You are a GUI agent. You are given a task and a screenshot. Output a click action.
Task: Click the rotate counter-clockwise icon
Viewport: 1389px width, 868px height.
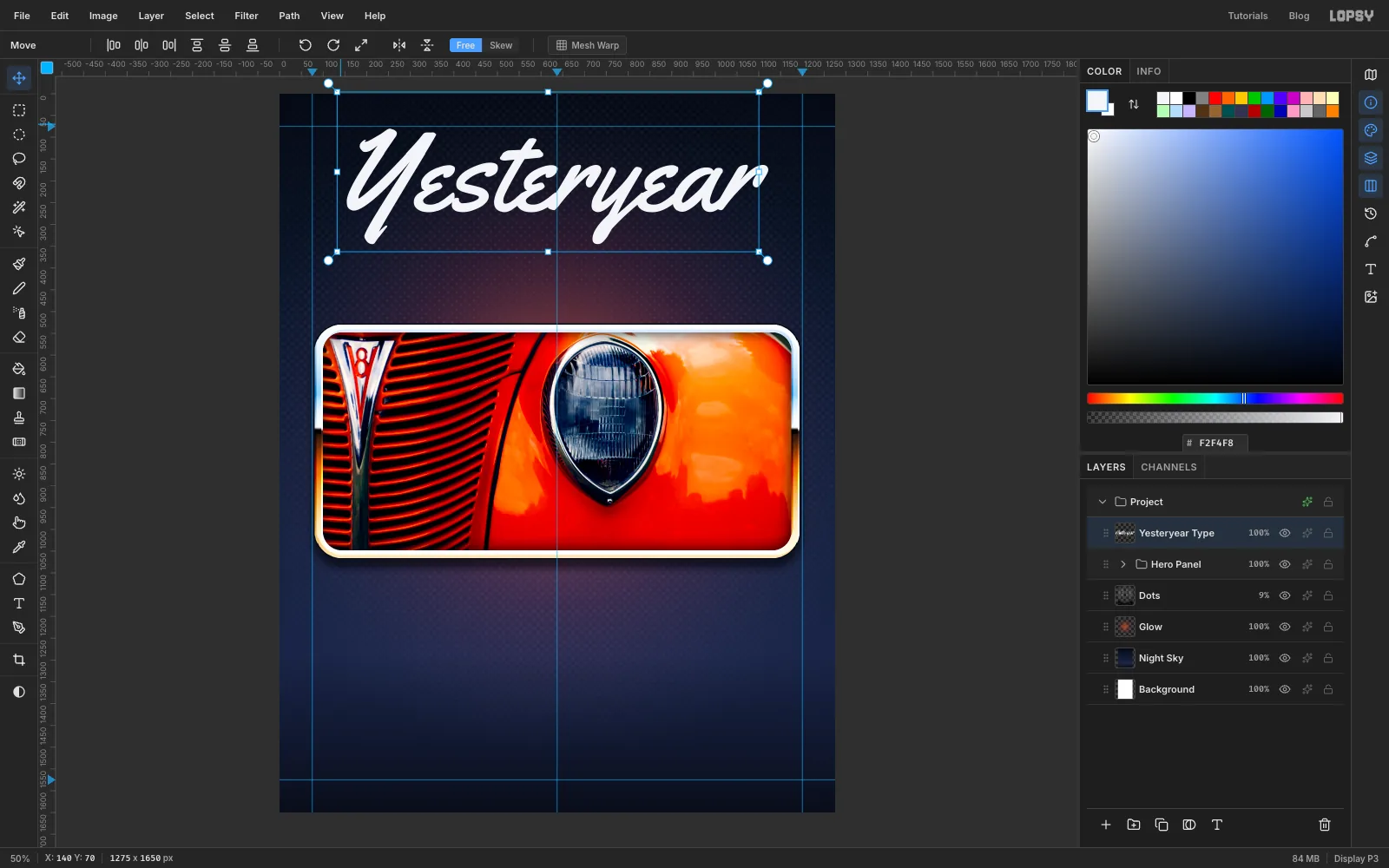point(306,45)
